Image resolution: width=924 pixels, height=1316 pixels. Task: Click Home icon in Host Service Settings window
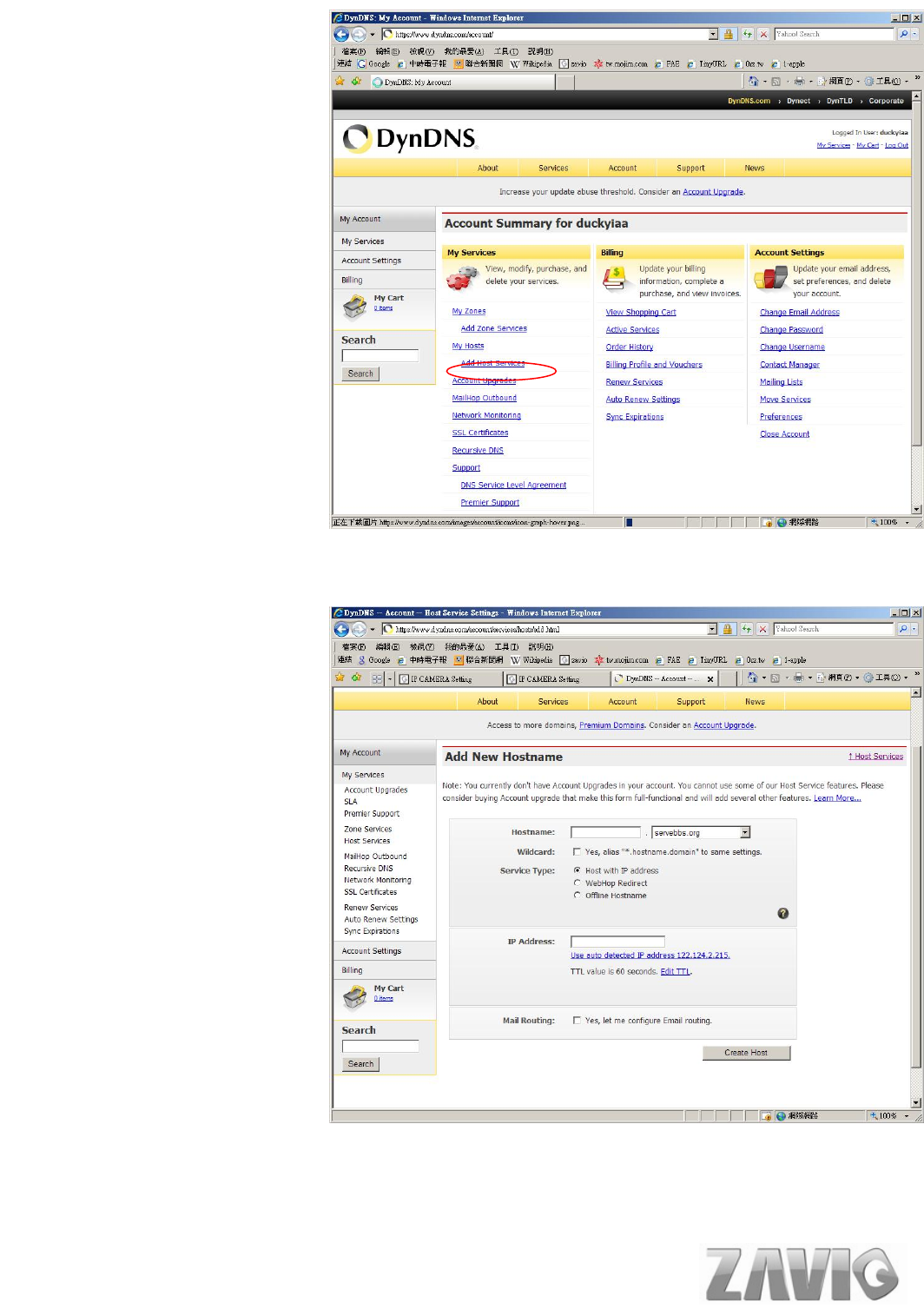752,678
